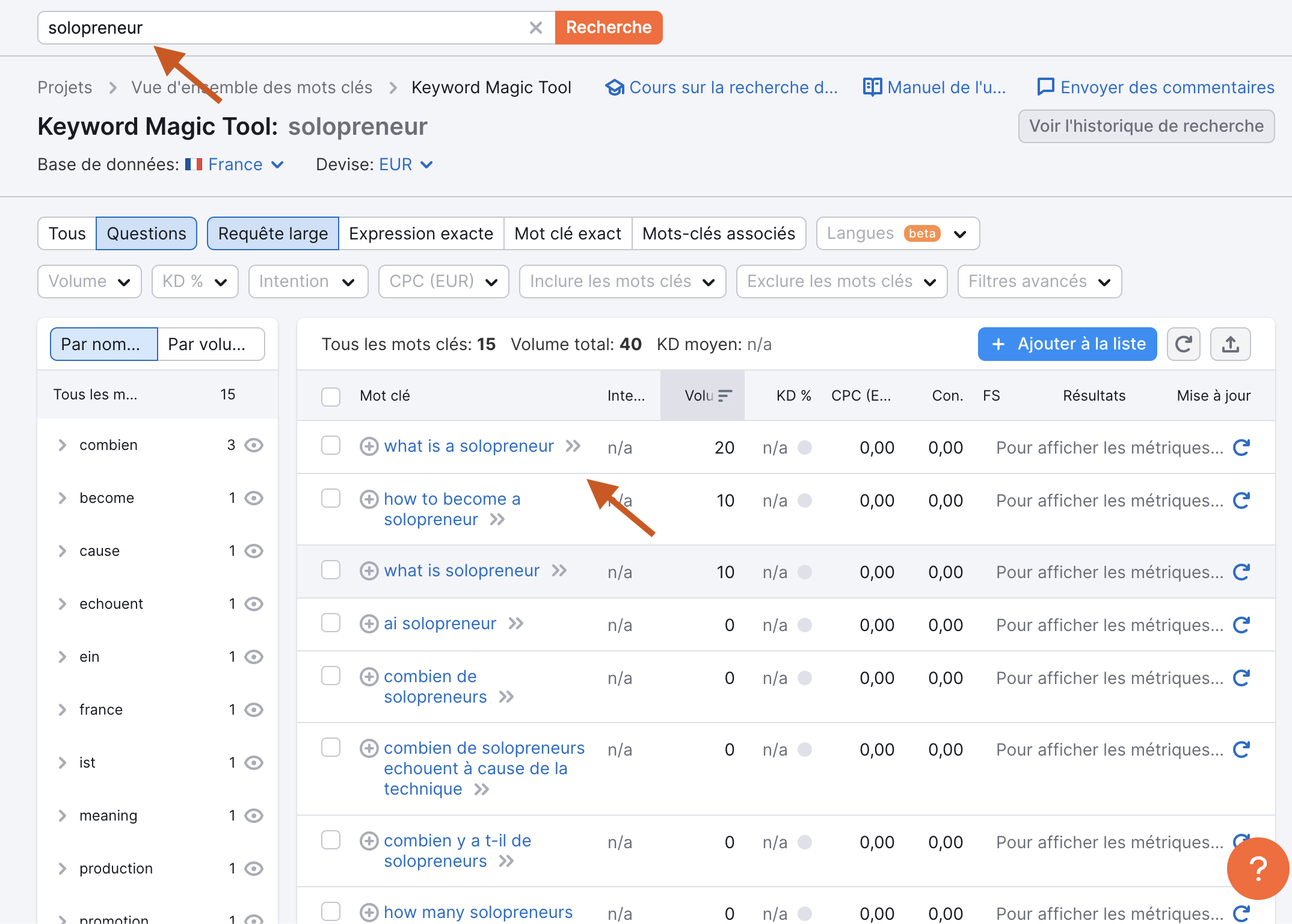Hide the 'combien' keyword group
1292x924 pixels.
click(x=254, y=445)
